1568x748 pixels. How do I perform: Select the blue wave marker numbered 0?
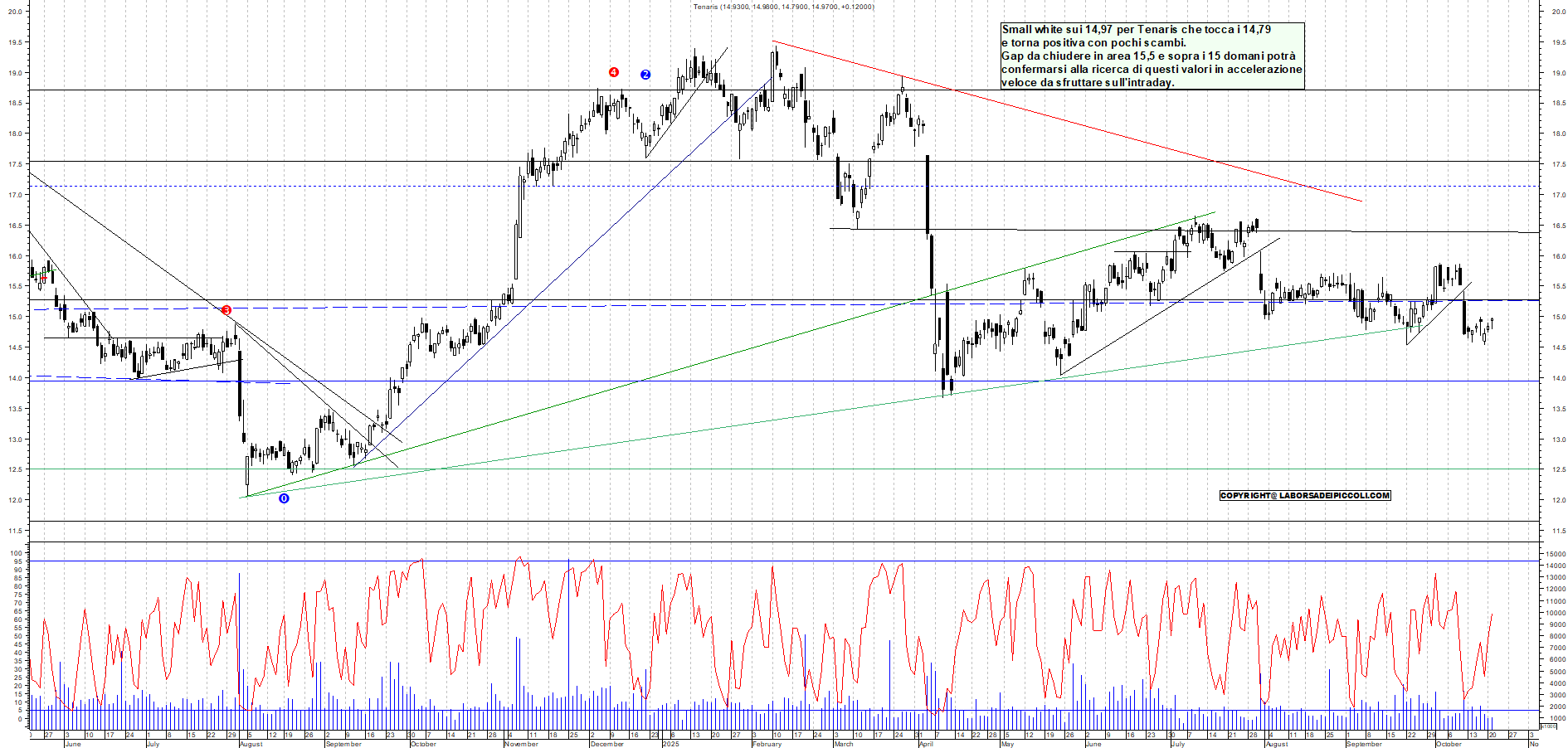coord(284,498)
